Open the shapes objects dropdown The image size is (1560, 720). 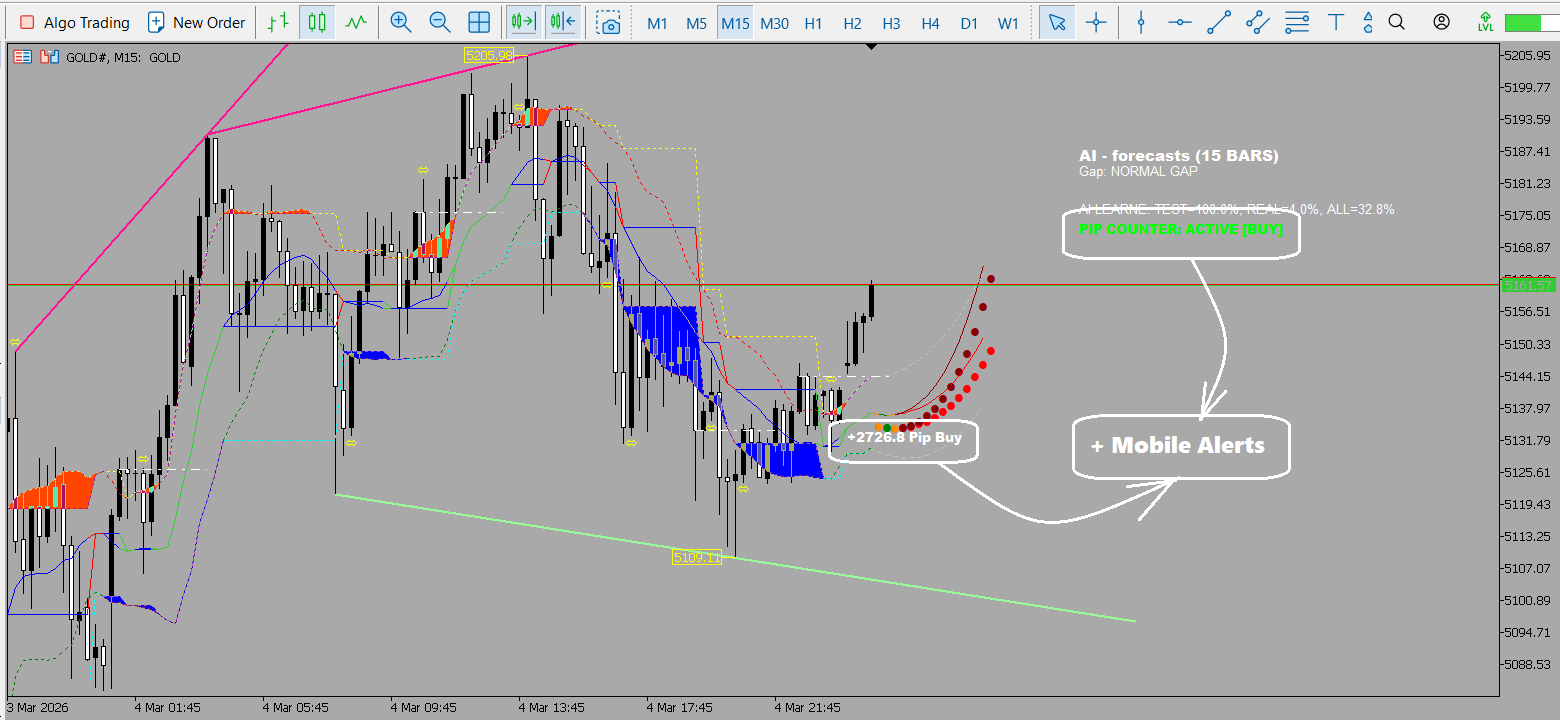click(1370, 22)
